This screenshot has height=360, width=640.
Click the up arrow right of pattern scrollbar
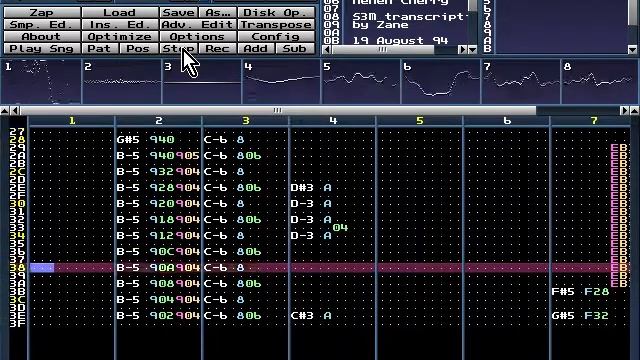coord(635,110)
